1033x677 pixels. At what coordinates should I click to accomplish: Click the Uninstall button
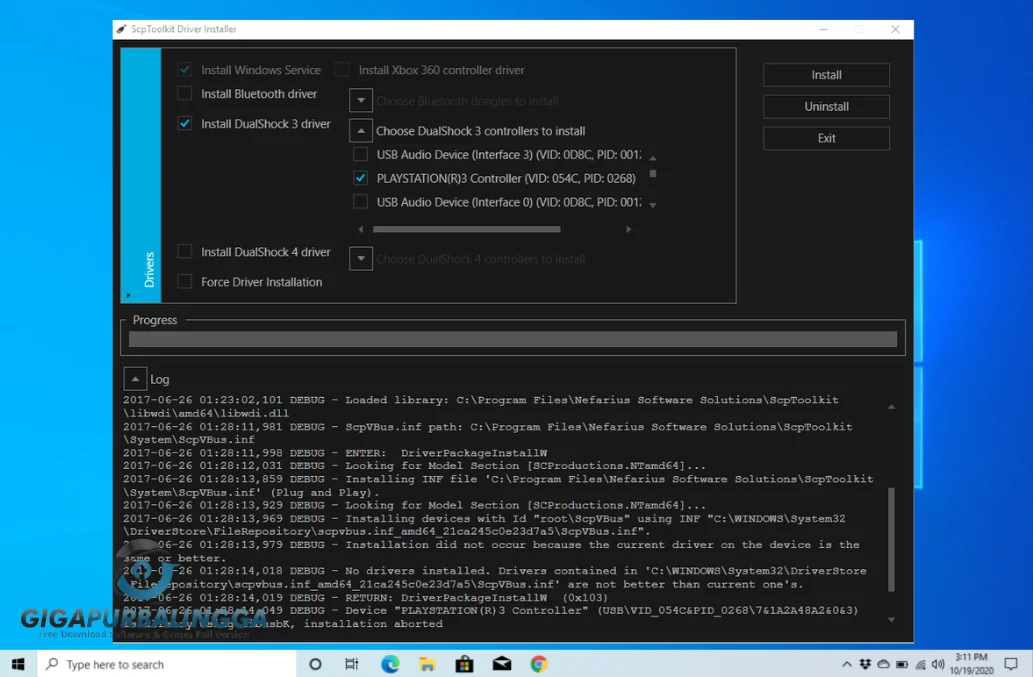(826, 106)
